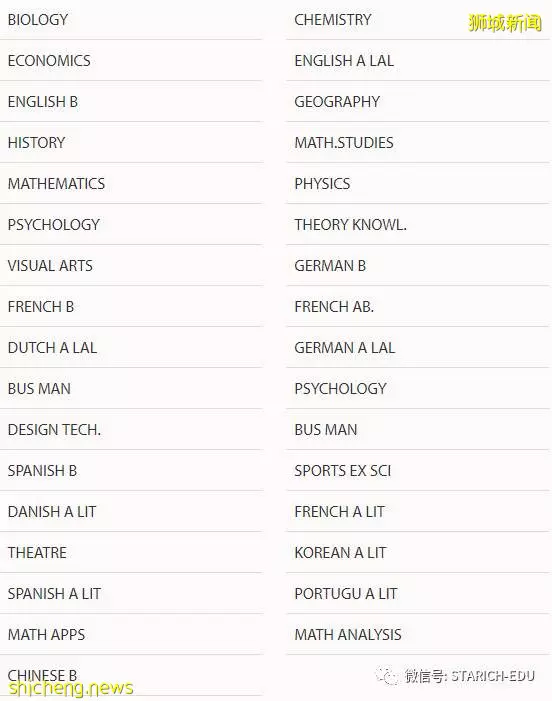Select THEORY KNOWL. entry

click(x=417, y=224)
